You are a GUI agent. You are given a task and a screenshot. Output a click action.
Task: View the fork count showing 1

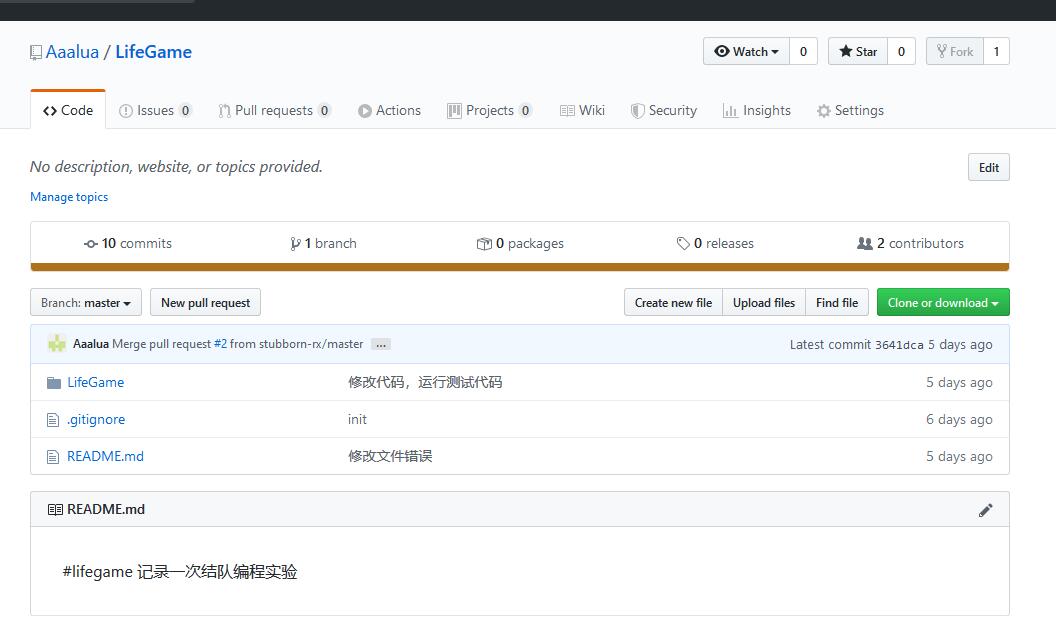996,51
